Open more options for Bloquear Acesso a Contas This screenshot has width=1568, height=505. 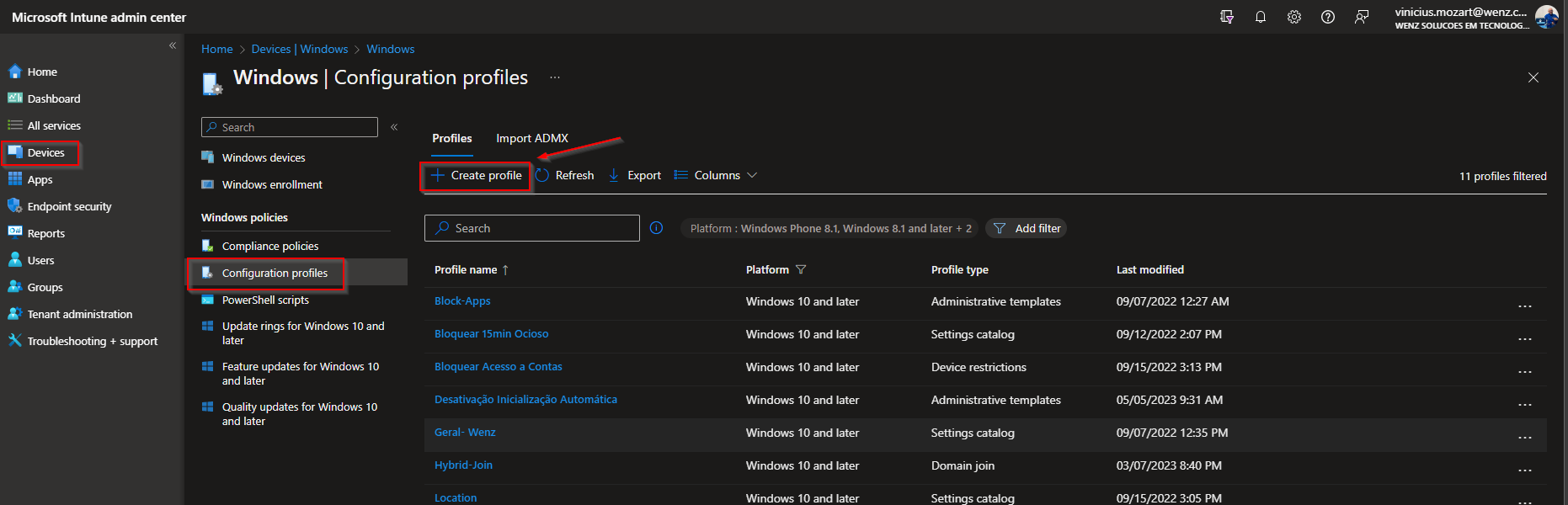click(1524, 372)
